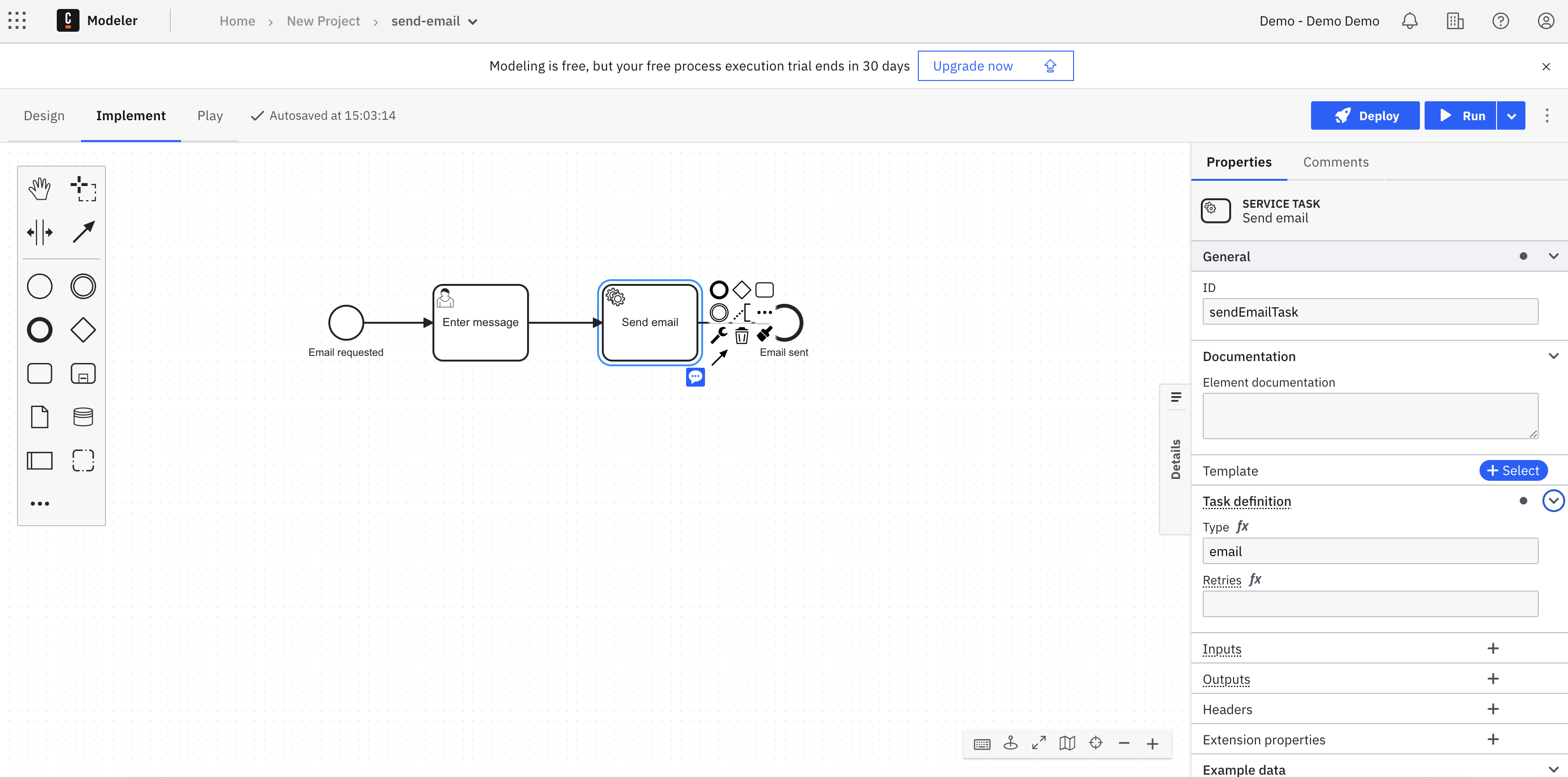Switch to the Design tab
This screenshot has width=1568, height=778.
coord(45,115)
